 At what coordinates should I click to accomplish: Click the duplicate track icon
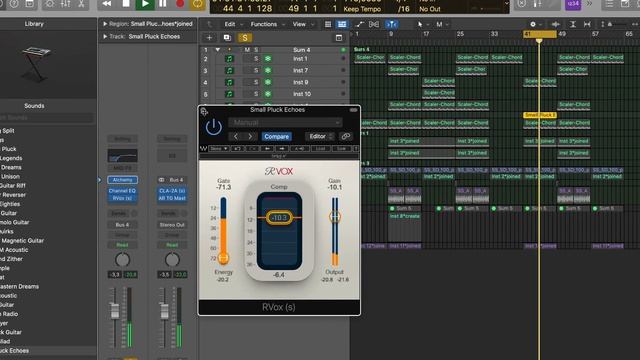pyautogui.click(x=227, y=38)
